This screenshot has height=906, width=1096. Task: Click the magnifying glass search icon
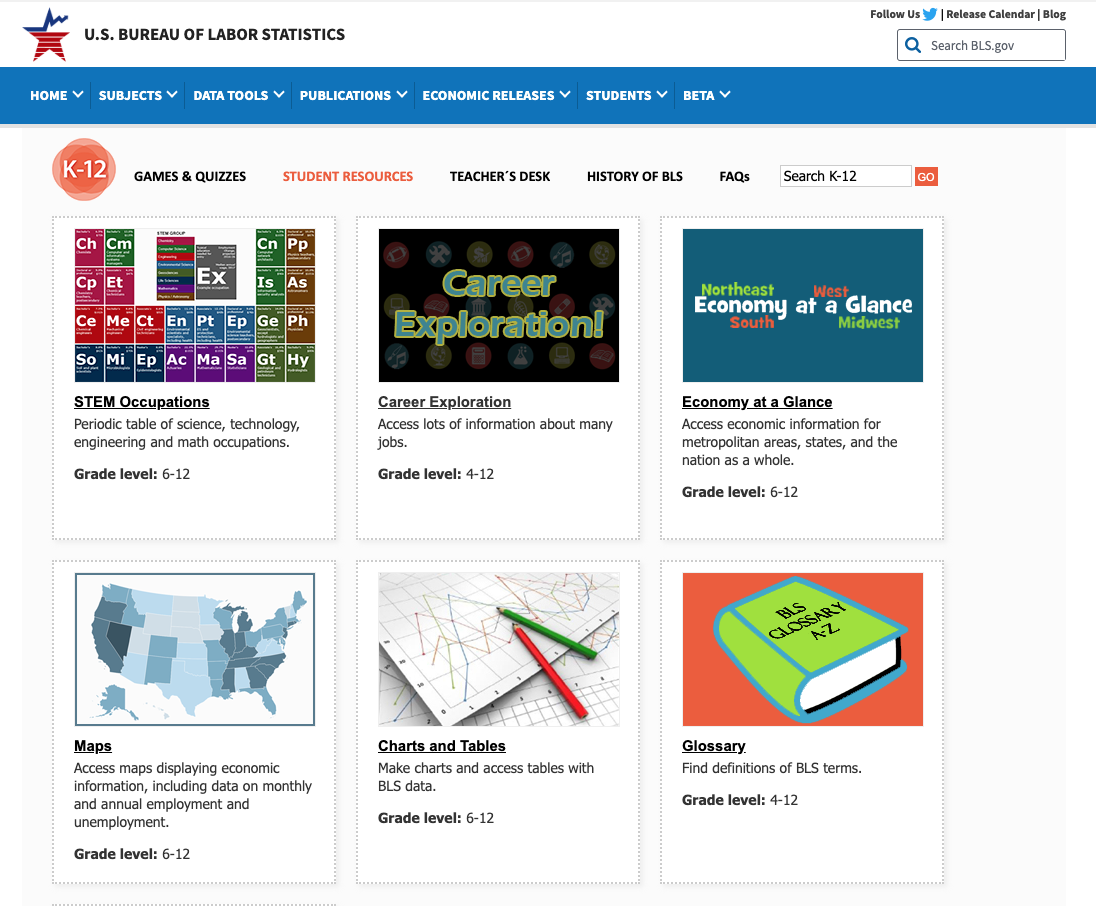913,45
